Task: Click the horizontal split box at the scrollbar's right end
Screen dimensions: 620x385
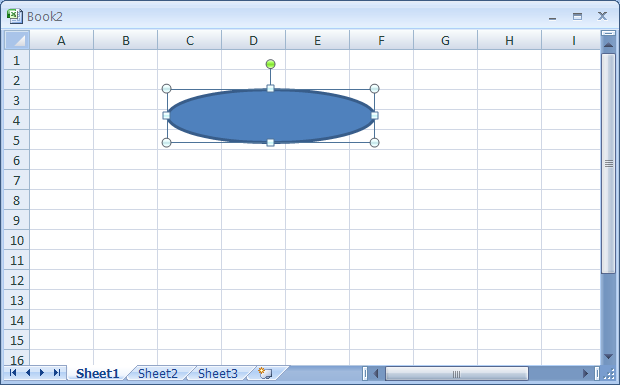Action: click(x=597, y=373)
